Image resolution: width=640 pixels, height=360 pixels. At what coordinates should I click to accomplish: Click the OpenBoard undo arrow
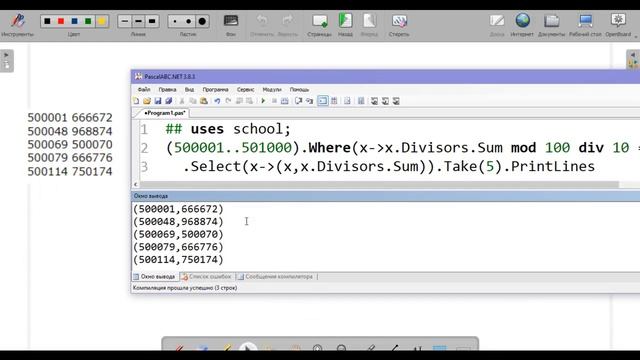tap(262, 24)
